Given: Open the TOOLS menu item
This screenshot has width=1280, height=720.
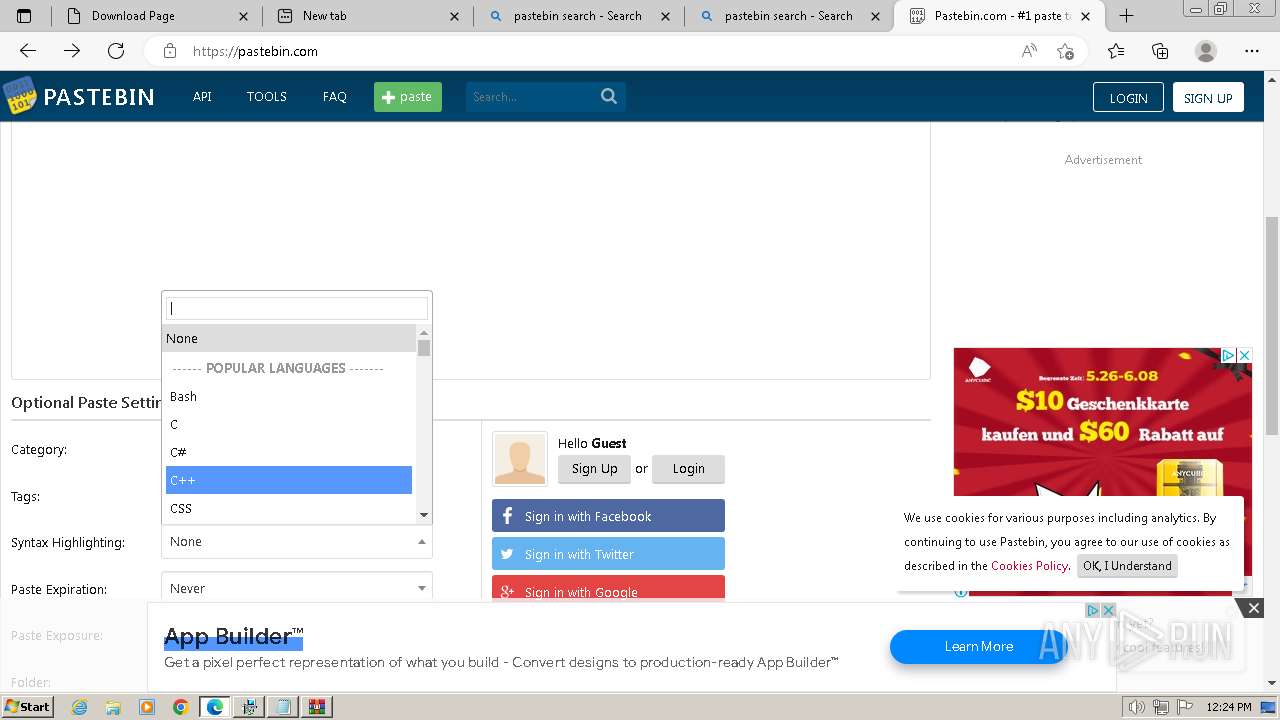Looking at the screenshot, I should (267, 97).
